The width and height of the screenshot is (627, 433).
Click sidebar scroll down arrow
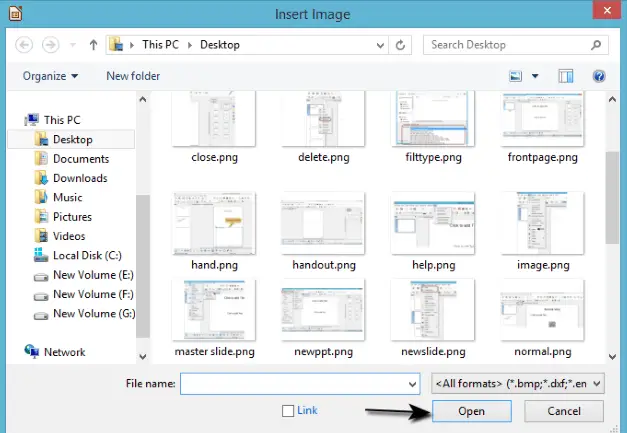143,356
